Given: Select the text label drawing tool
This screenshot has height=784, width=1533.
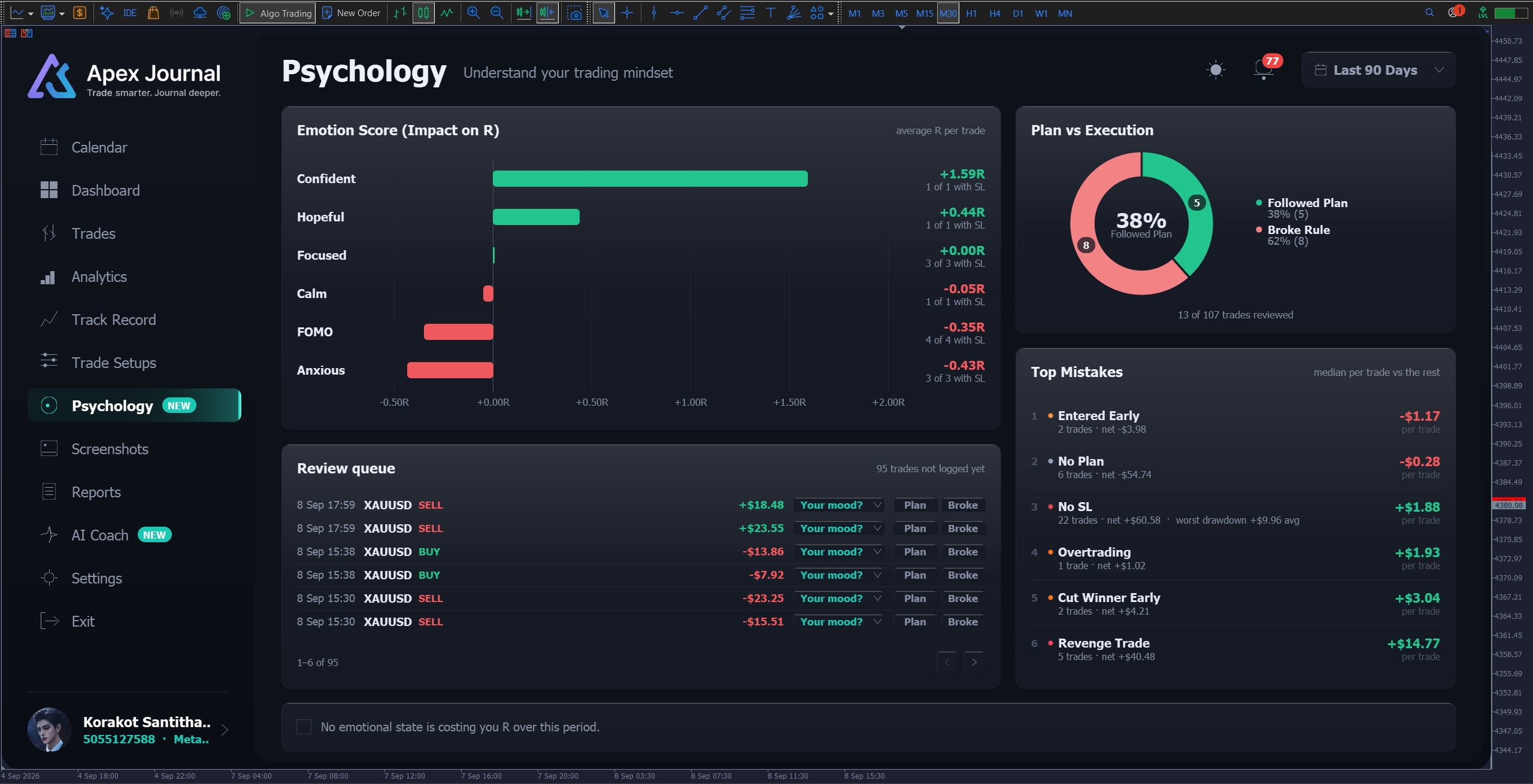Looking at the screenshot, I should 771,13.
